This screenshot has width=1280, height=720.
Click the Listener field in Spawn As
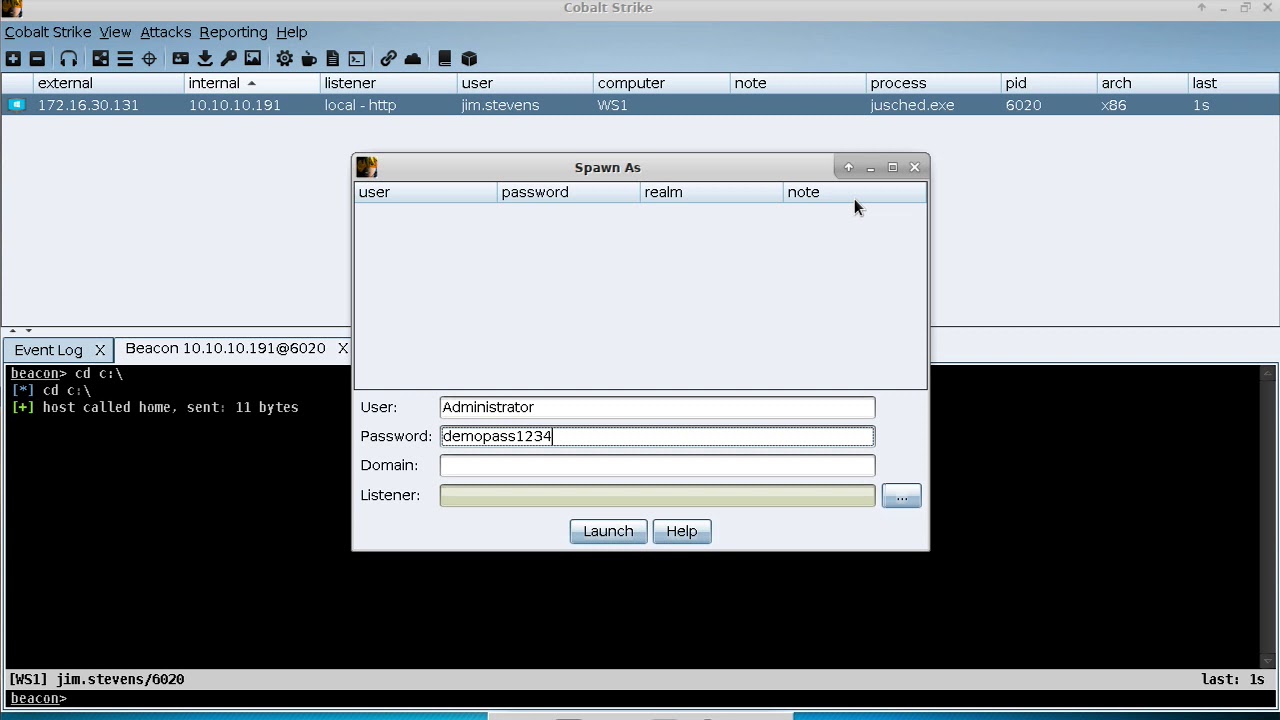pyautogui.click(x=657, y=495)
